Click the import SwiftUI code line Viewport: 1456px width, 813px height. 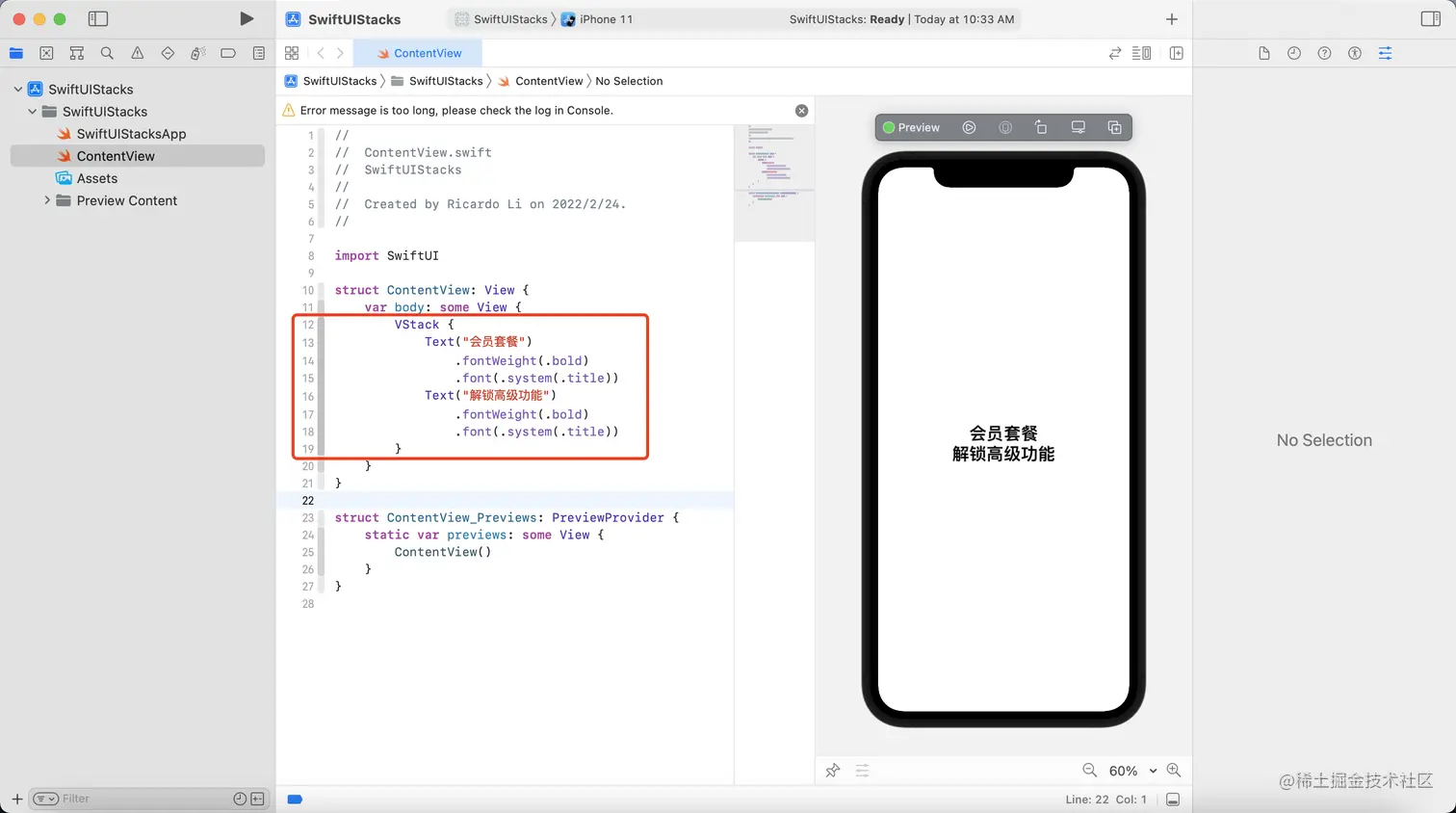387,255
